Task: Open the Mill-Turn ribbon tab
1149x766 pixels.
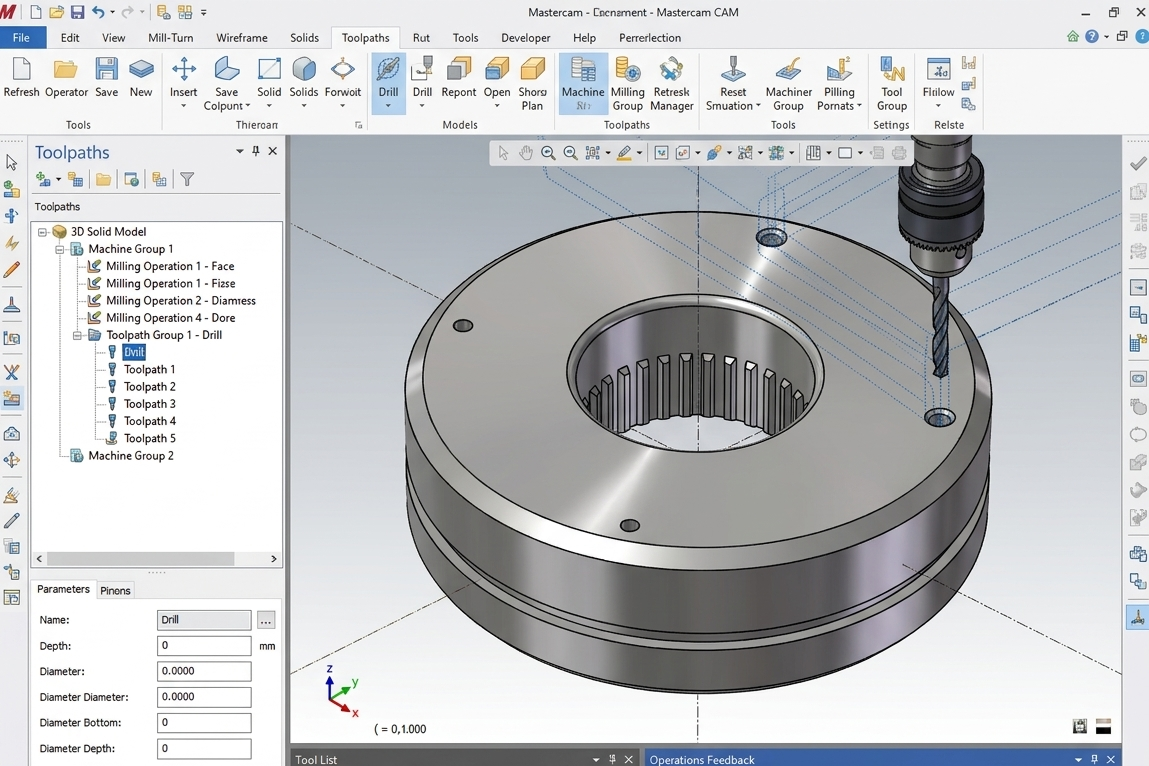Action: [171, 37]
